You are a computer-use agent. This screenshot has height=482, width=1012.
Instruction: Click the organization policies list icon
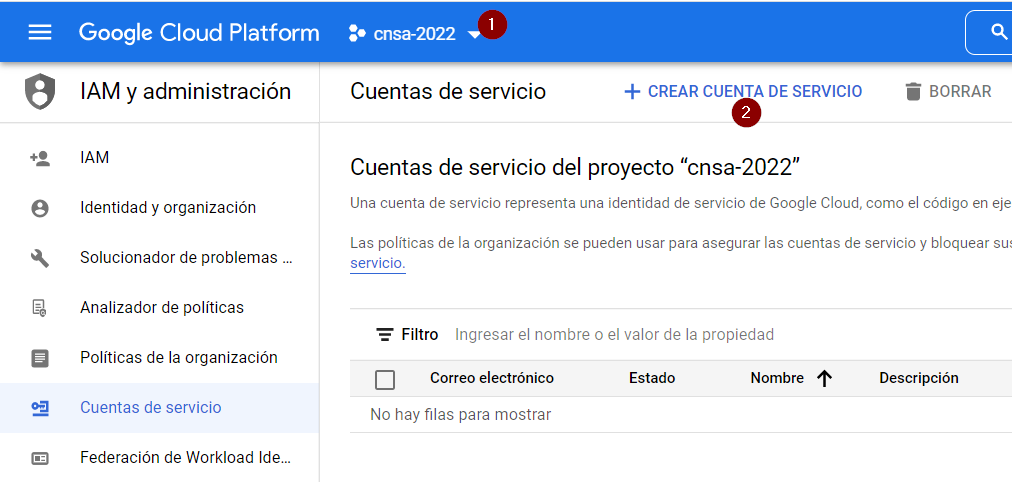[40, 357]
